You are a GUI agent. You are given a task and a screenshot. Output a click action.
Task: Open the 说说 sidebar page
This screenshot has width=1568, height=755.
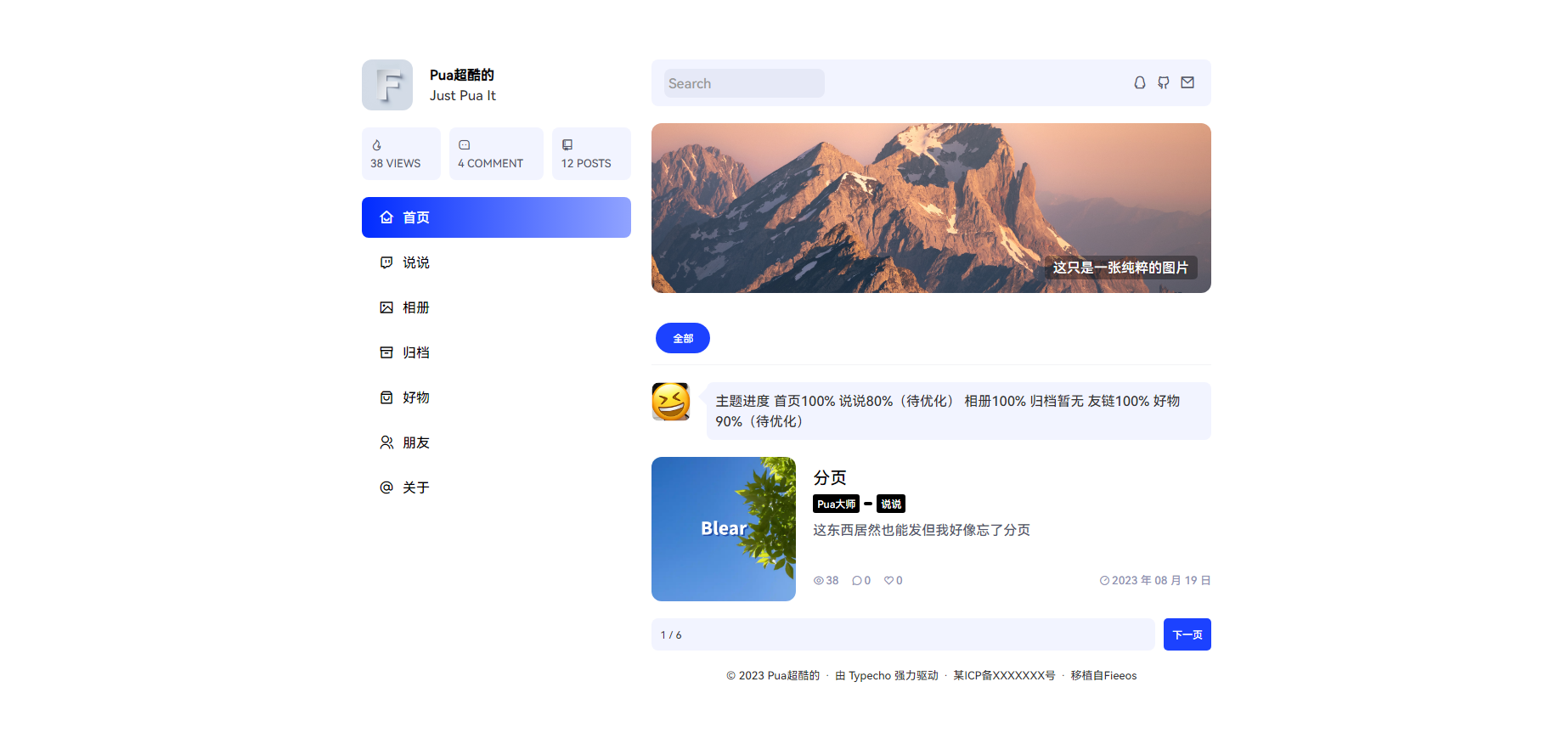pyautogui.click(x=415, y=263)
